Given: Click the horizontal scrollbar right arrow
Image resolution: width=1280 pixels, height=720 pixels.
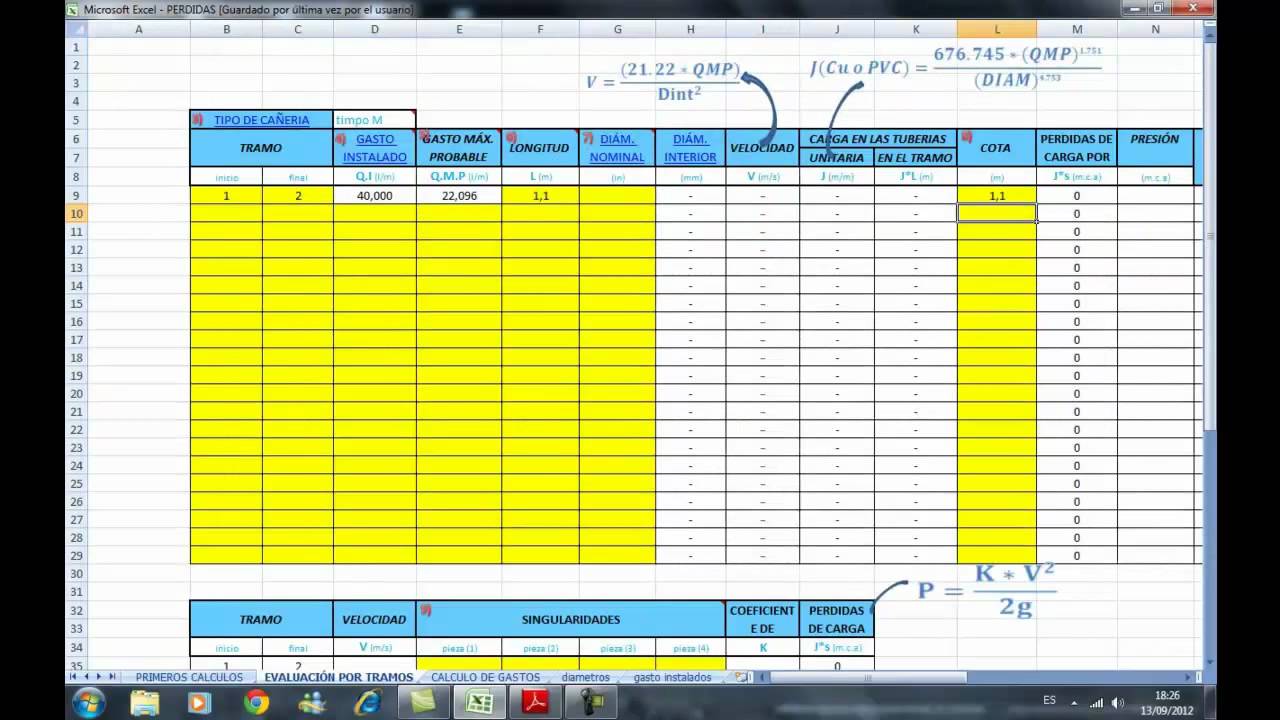Looking at the screenshot, I should coord(1187,677).
